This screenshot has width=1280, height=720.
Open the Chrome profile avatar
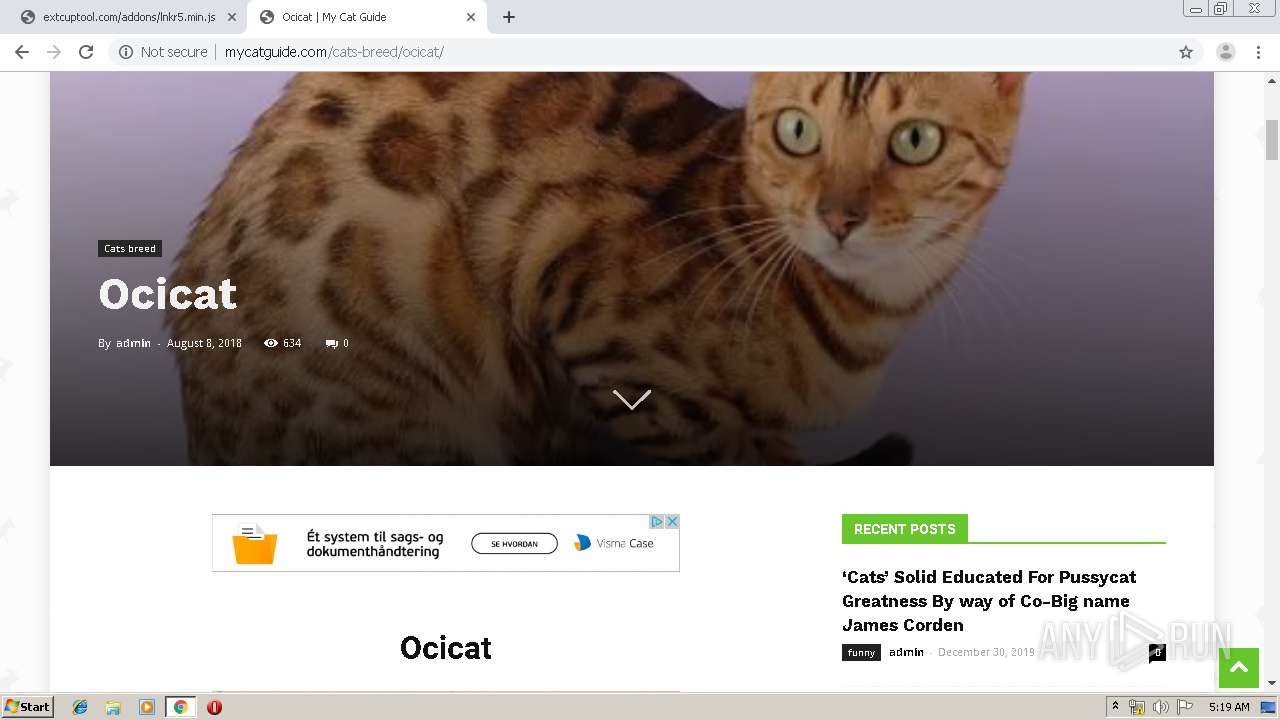point(1226,52)
